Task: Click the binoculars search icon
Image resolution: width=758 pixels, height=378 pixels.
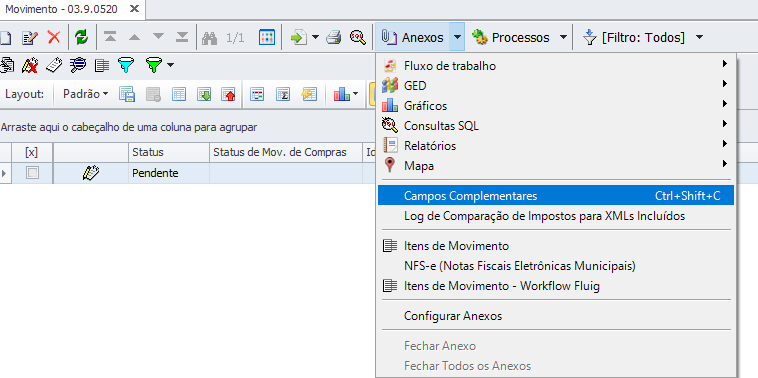Action: (209, 38)
